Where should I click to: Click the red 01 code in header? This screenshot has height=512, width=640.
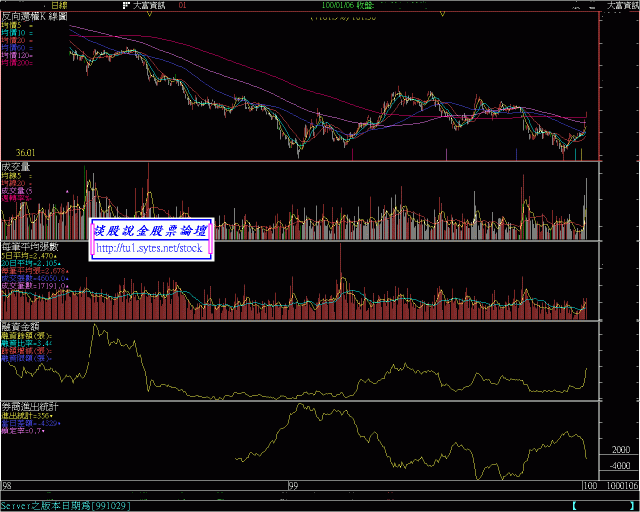[182, 5]
